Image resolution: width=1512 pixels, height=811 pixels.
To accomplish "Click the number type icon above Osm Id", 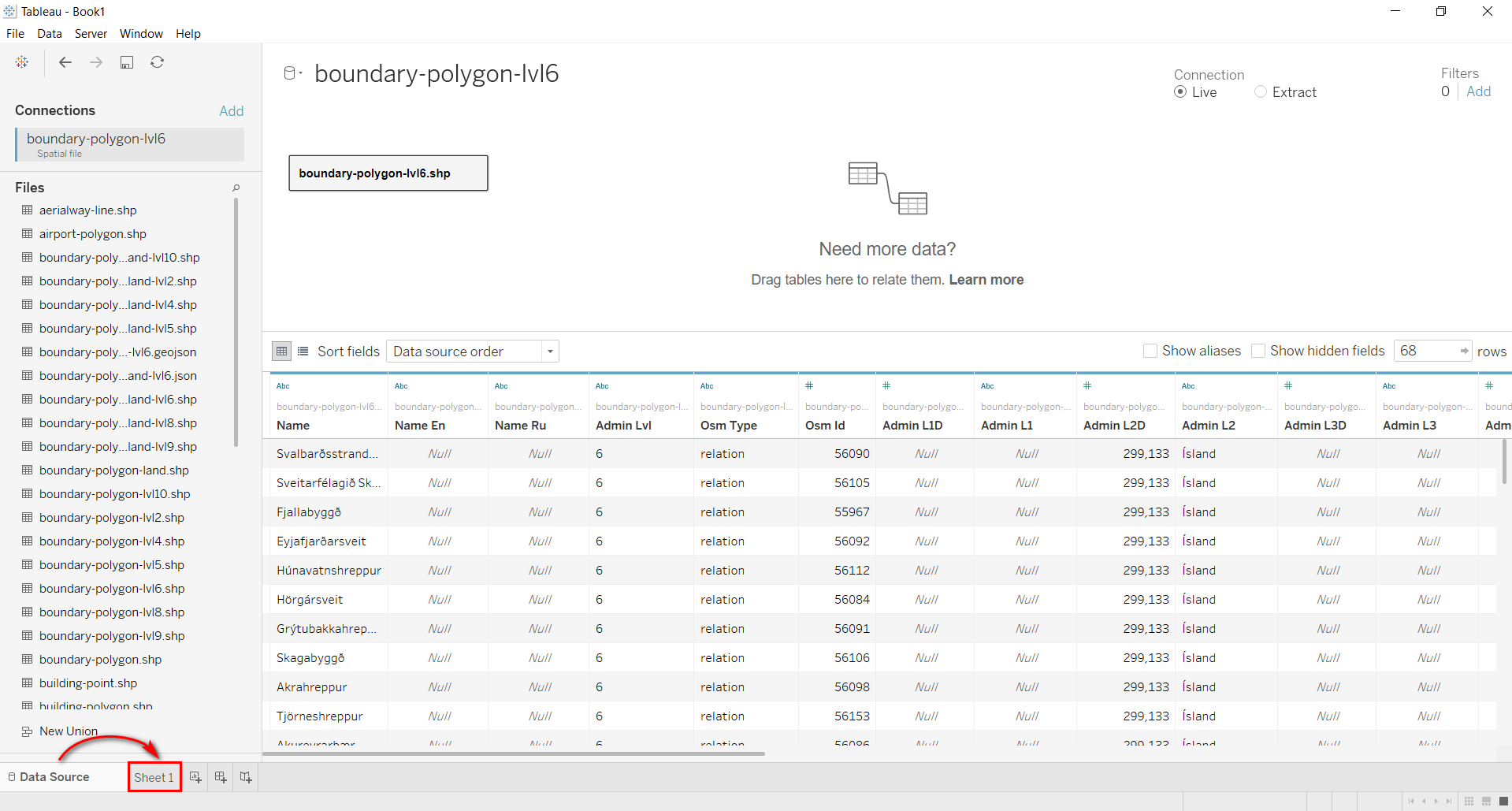I will pyautogui.click(x=809, y=385).
